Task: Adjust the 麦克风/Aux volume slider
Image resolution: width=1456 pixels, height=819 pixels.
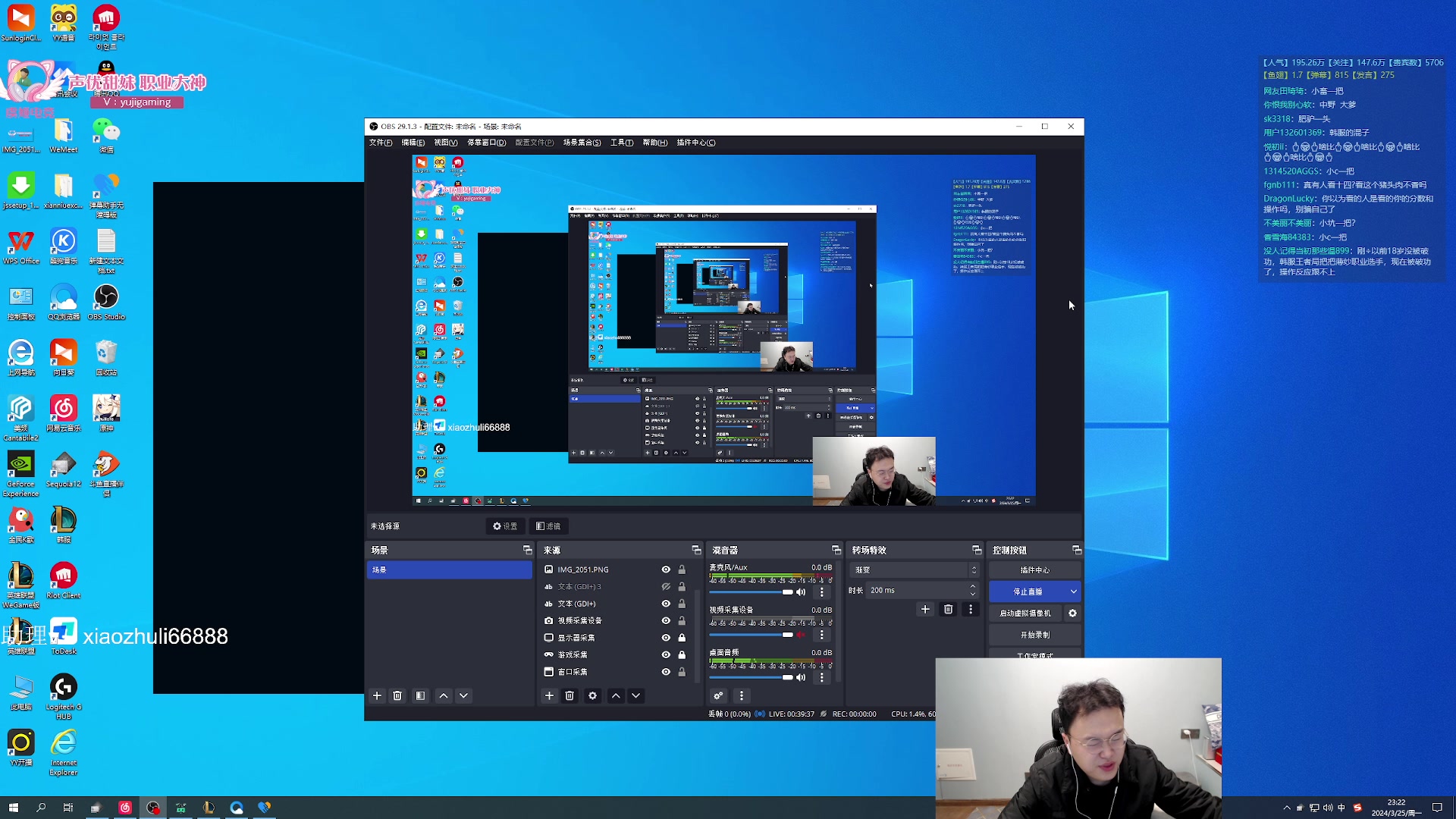Action: click(x=751, y=592)
